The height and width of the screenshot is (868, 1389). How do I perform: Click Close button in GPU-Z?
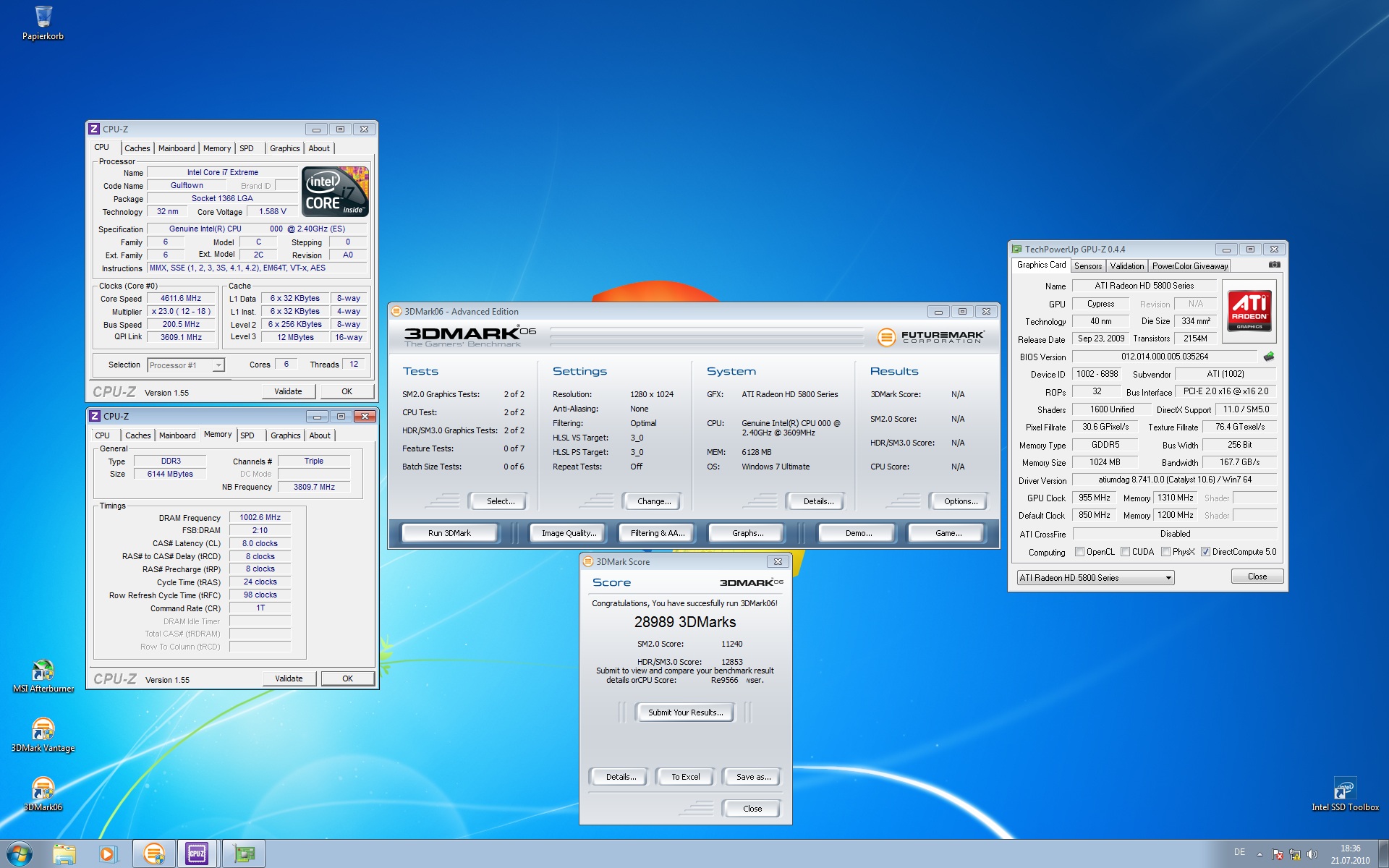(1257, 576)
